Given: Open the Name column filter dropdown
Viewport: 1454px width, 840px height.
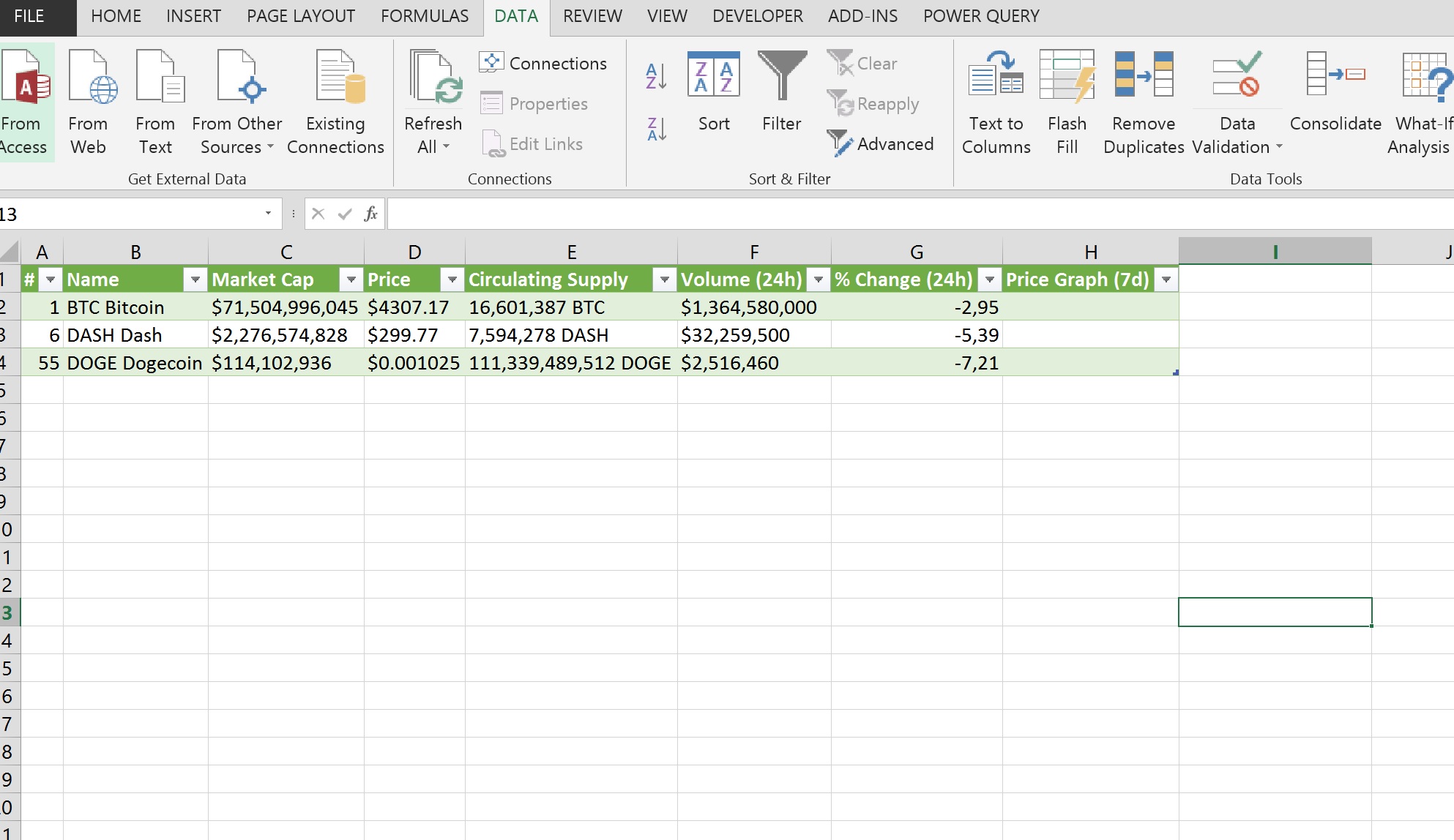Looking at the screenshot, I should [x=195, y=280].
